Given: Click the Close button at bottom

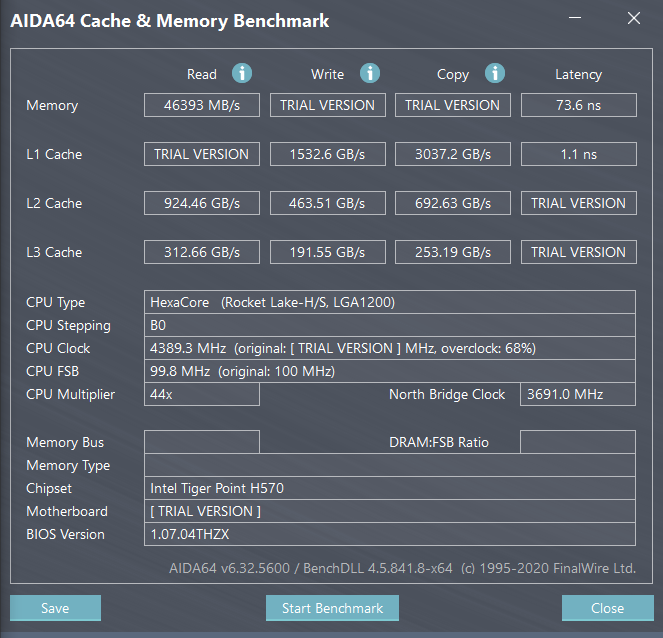Looking at the screenshot, I should click(x=608, y=608).
